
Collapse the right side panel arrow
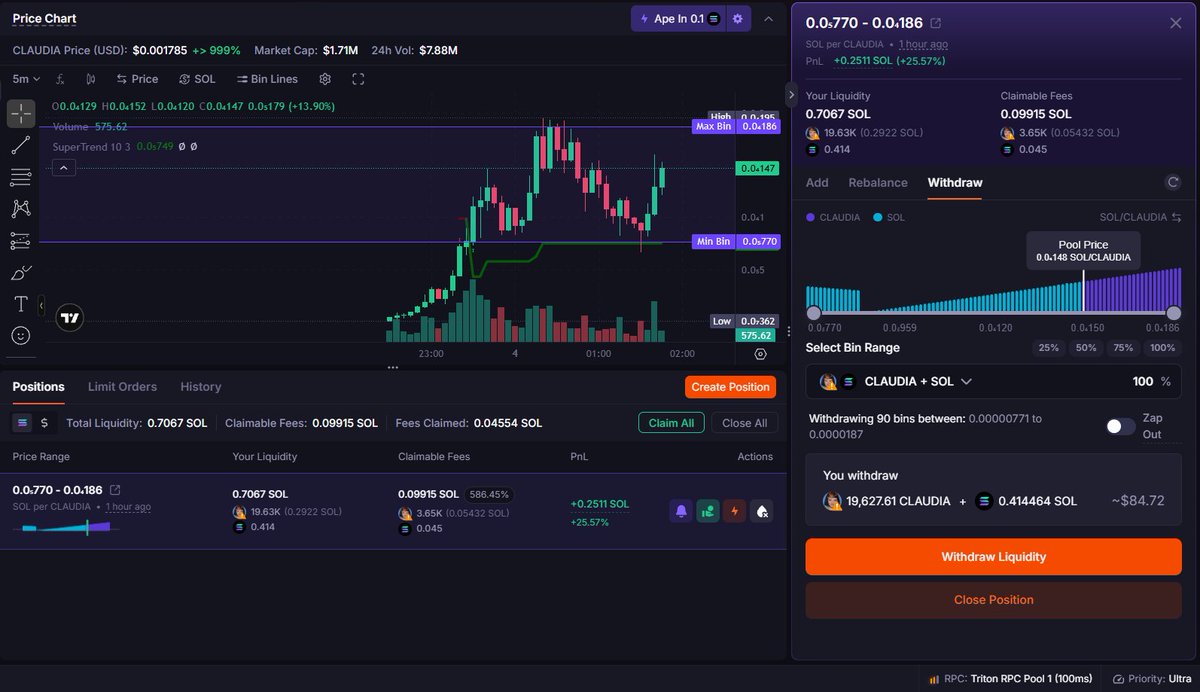pyautogui.click(x=791, y=96)
